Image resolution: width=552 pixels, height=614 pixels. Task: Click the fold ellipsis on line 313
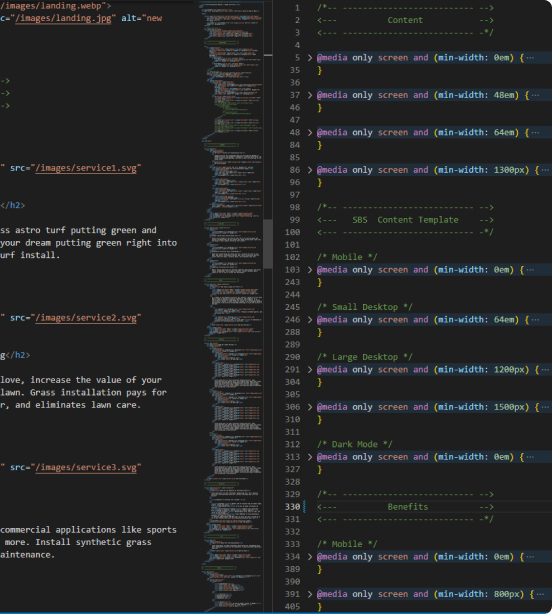(530, 457)
